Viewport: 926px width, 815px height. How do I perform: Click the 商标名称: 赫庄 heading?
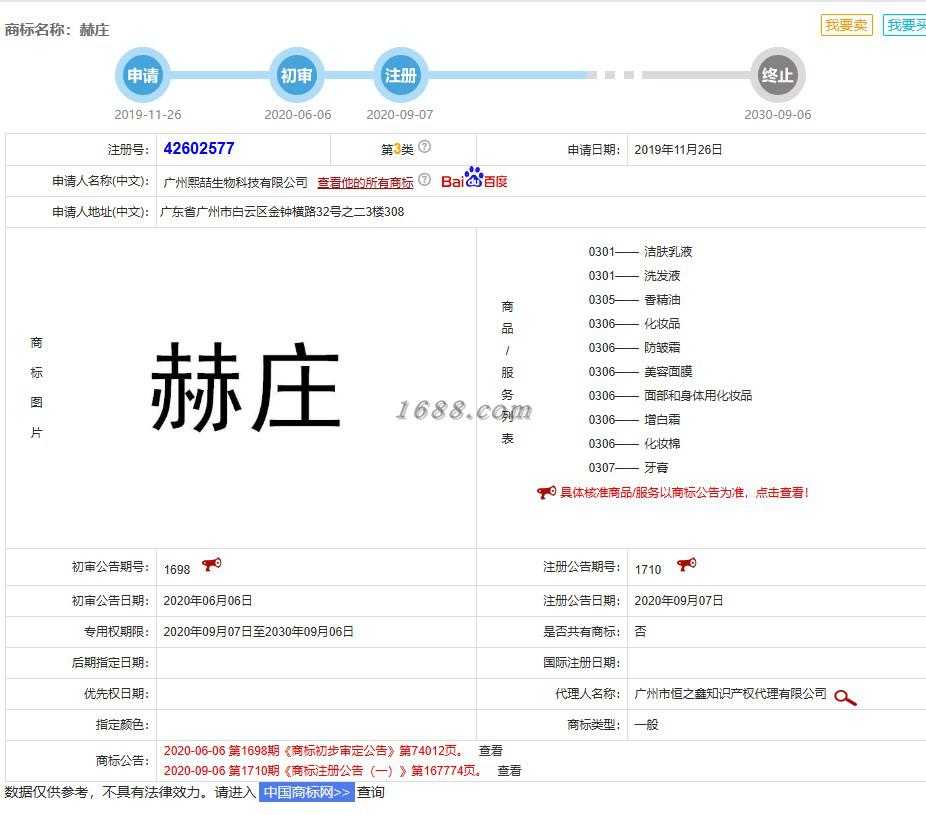coord(57,30)
